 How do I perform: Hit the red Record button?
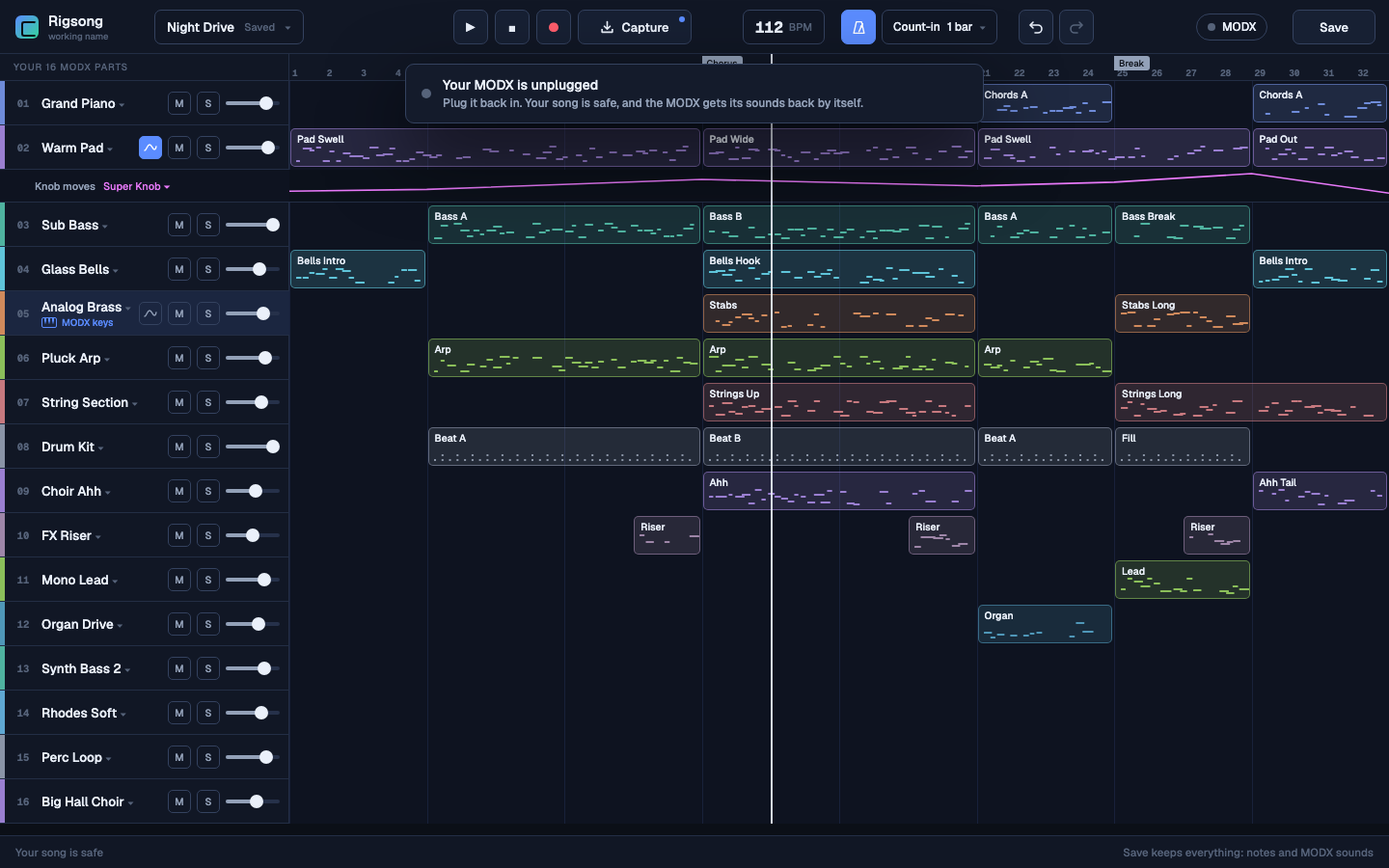[554, 27]
